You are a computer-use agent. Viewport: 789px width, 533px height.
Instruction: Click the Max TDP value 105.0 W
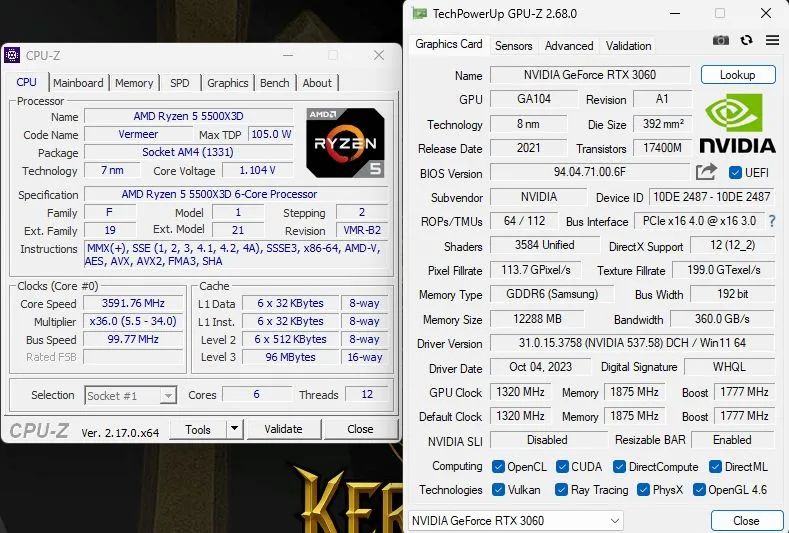[271, 134]
